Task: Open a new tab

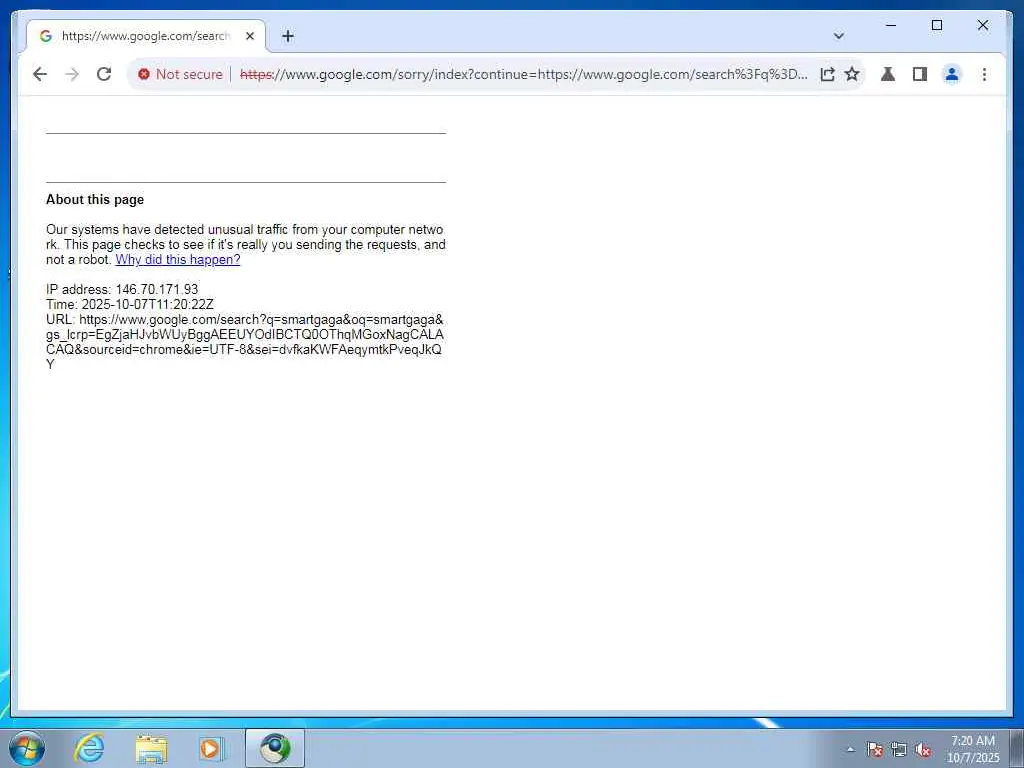Action: [287, 36]
